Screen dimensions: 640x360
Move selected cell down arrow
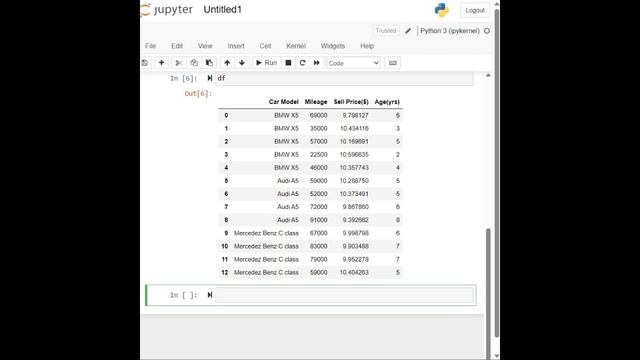[242, 63]
